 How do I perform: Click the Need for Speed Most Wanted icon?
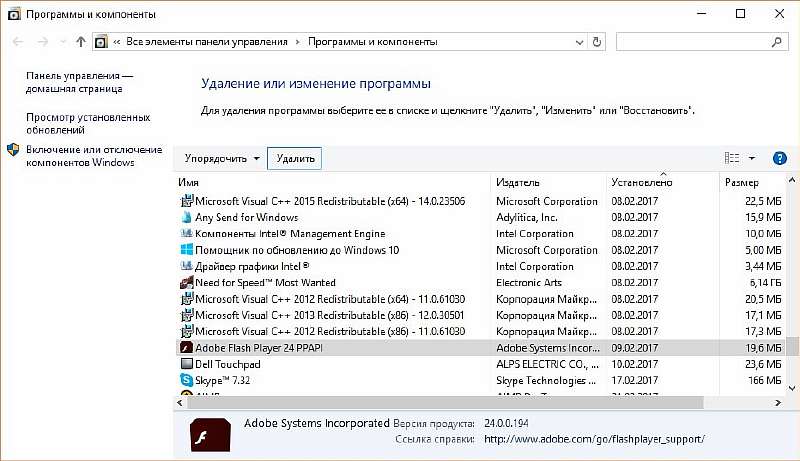coord(186,283)
